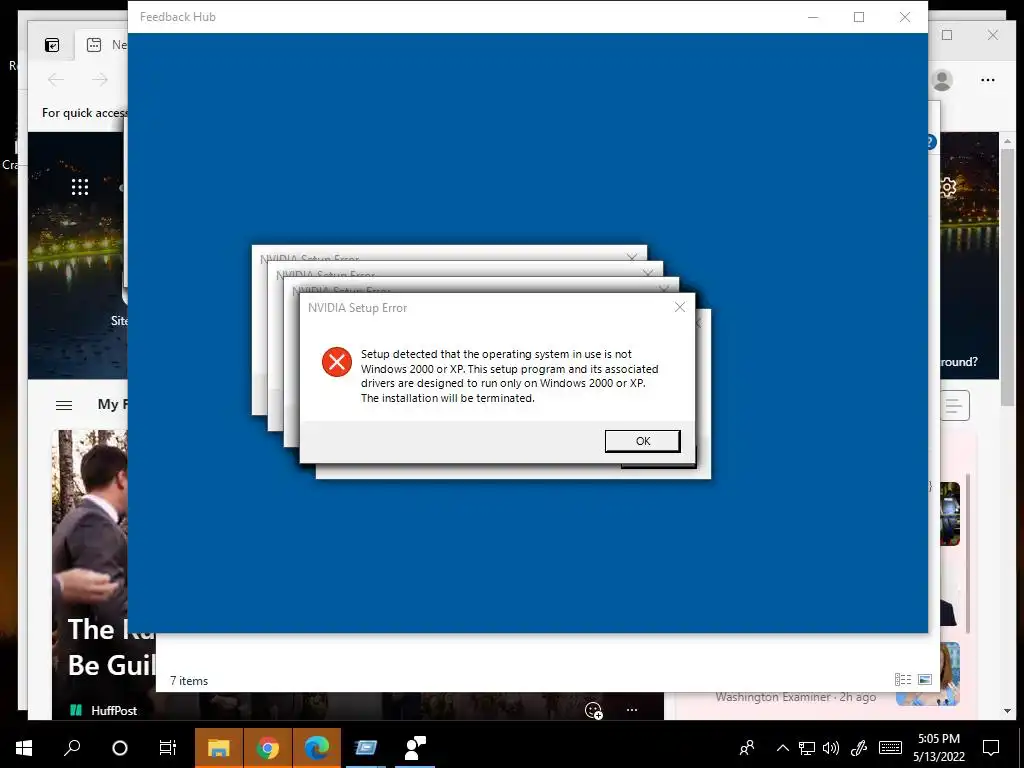This screenshot has height=768, width=1024.
Task: Open Edge's Settings and more ellipsis menu
Action: click(x=987, y=80)
